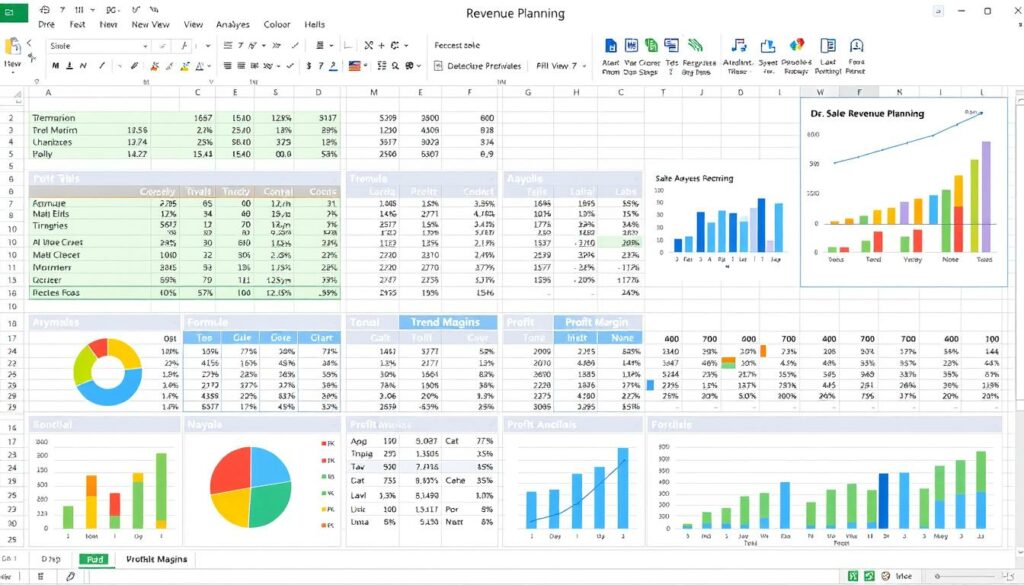The width and height of the screenshot is (1024, 585).
Task: Toggle the underline formatting button
Action: coord(69,66)
